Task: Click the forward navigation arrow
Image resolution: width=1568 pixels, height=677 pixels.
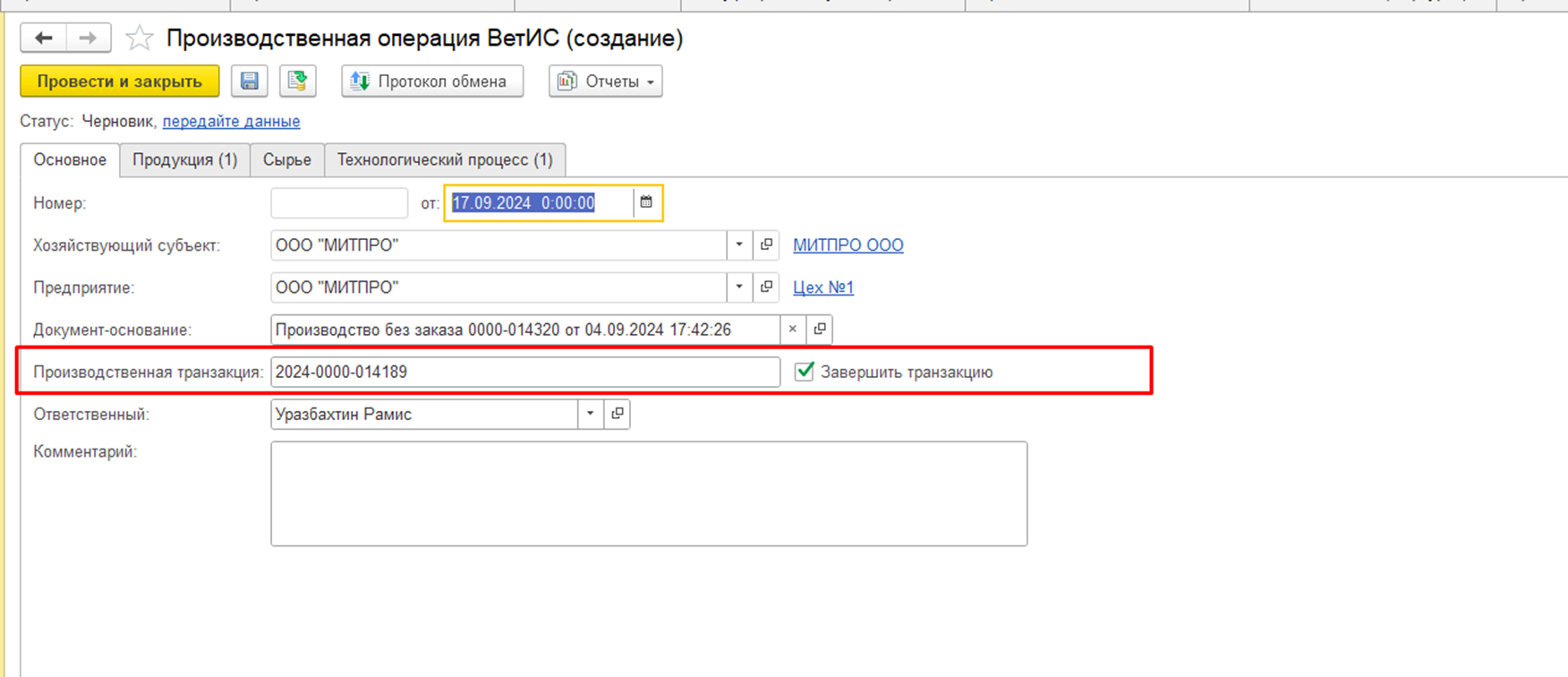Action: click(88, 38)
